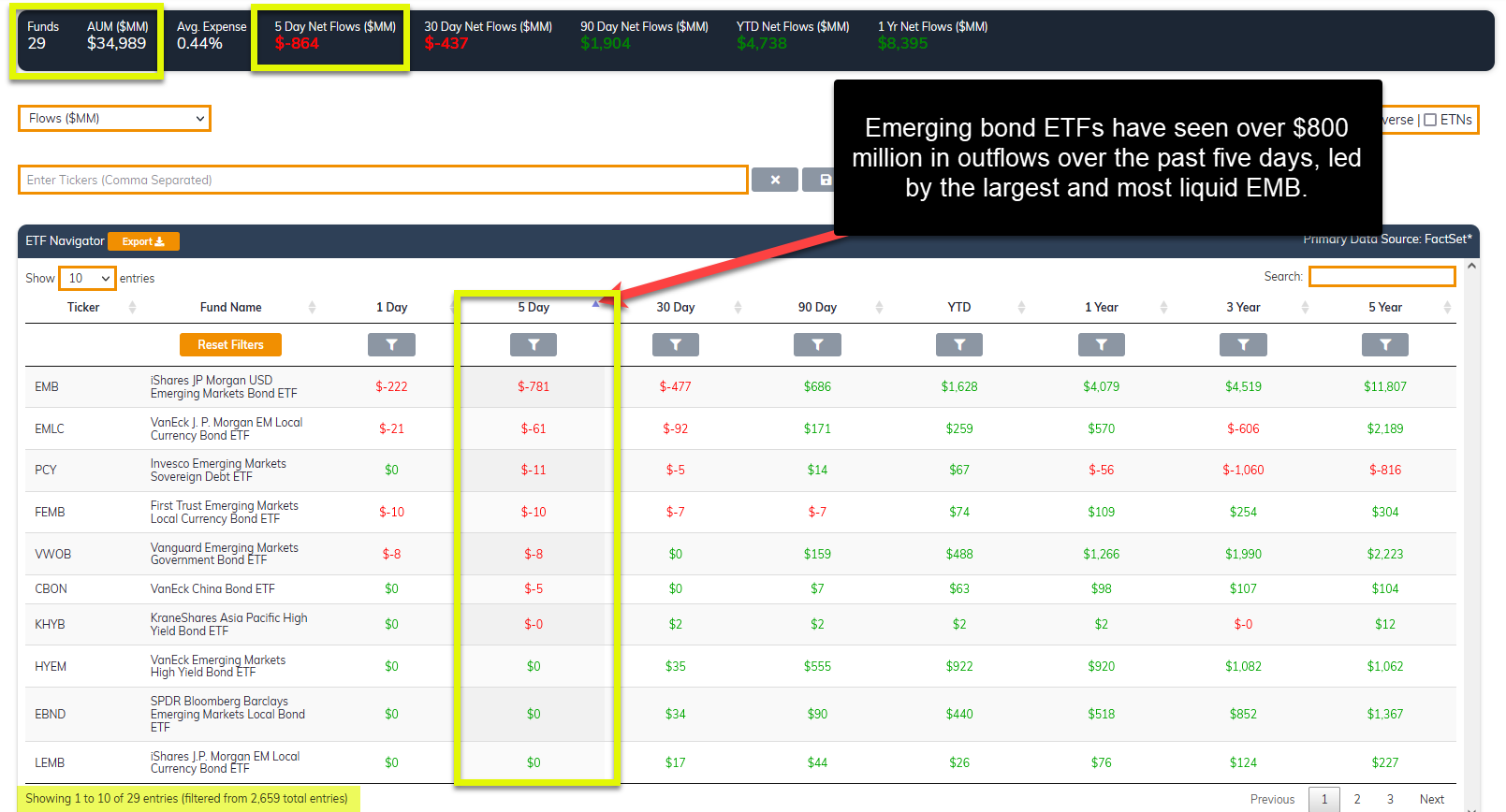The height and width of the screenshot is (812, 1506).
Task: Change the Show entries count dropdown
Action: coord(87,278)
